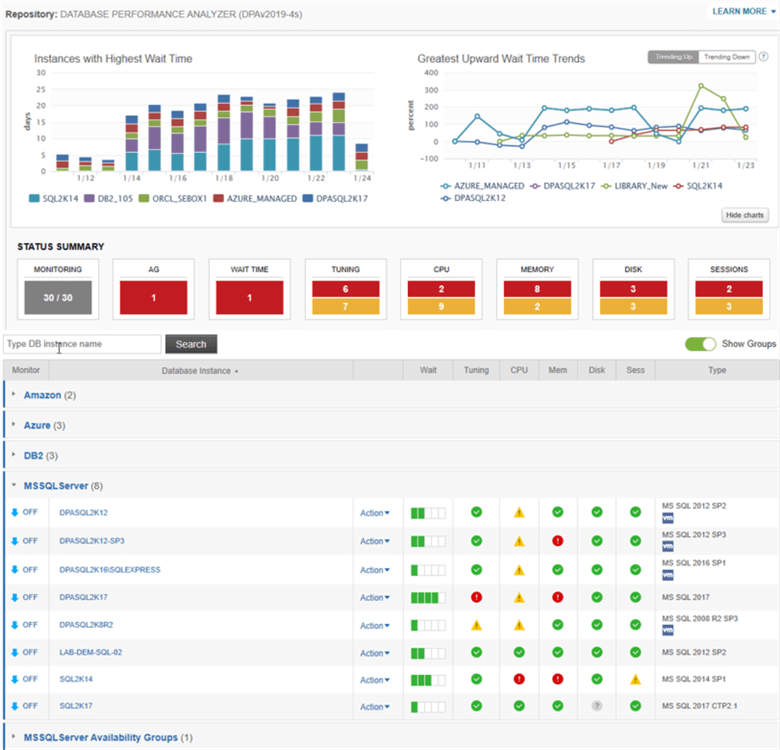Viewport: 780px width, 750px height.
Task: Expand MSSQLServer Availability Groups
Action: (x=13, y=737)
